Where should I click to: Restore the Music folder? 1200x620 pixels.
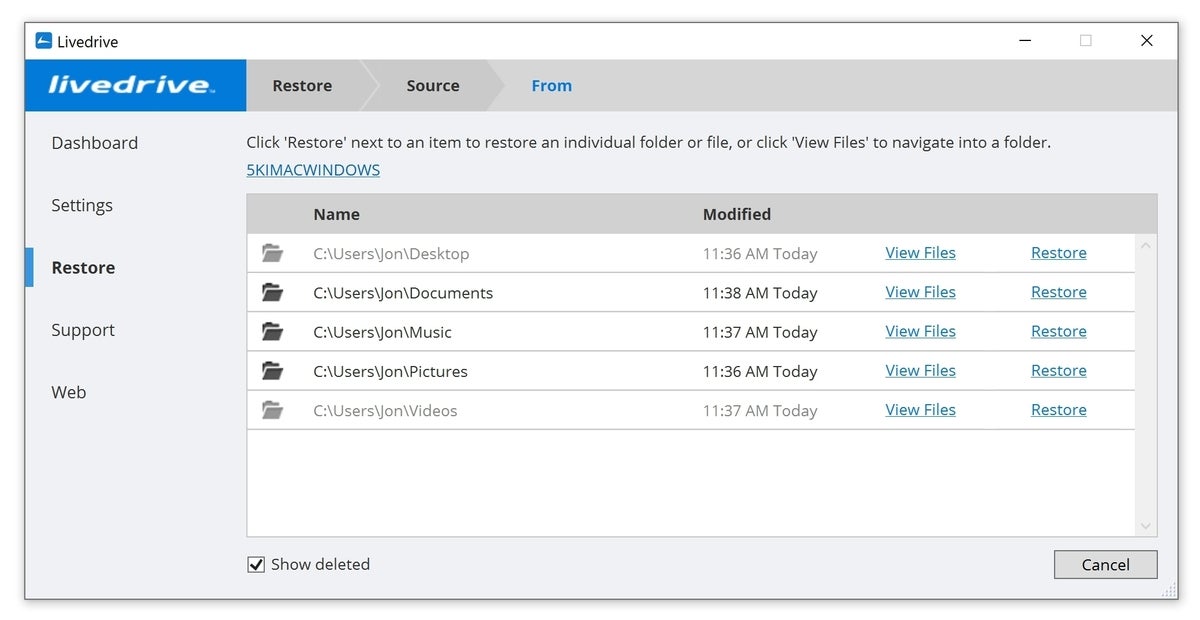pyautogui.click(x=1059, y=331)
